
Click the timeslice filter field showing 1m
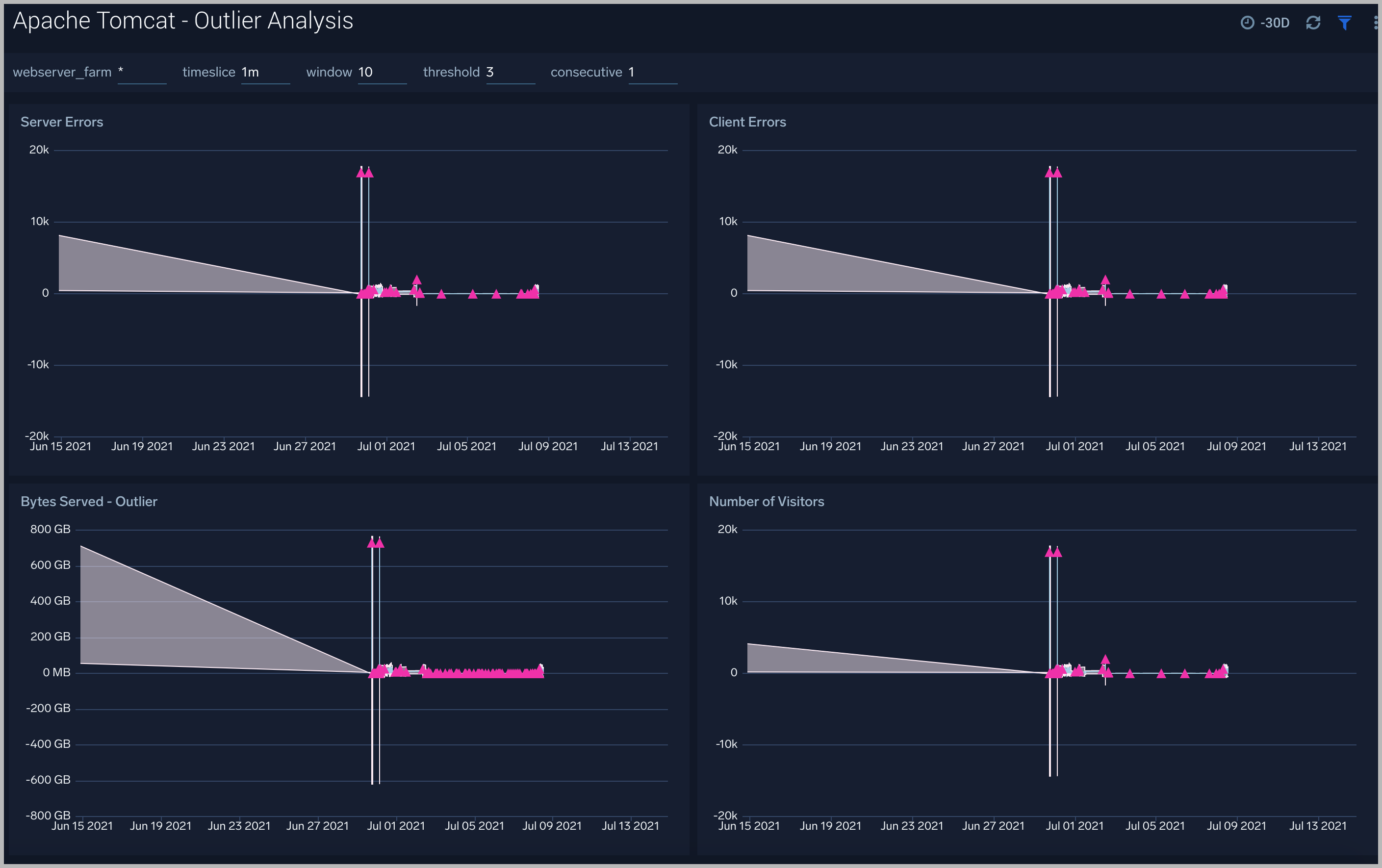pyautogui.click(x=264, y=73)
